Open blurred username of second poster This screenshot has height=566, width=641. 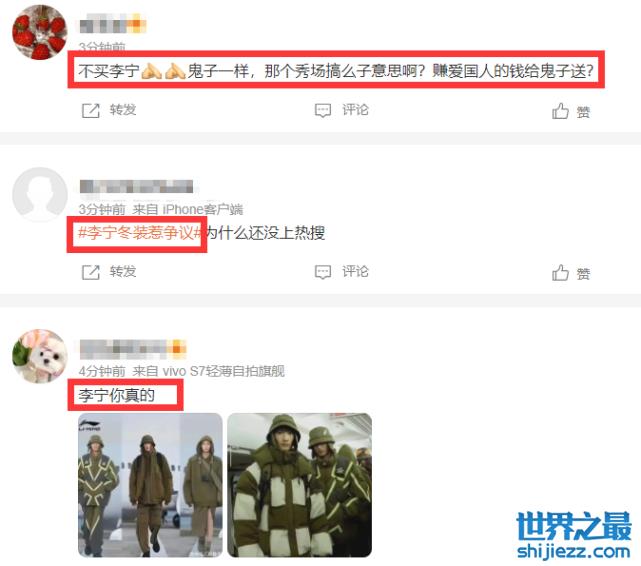coord(136,186)
